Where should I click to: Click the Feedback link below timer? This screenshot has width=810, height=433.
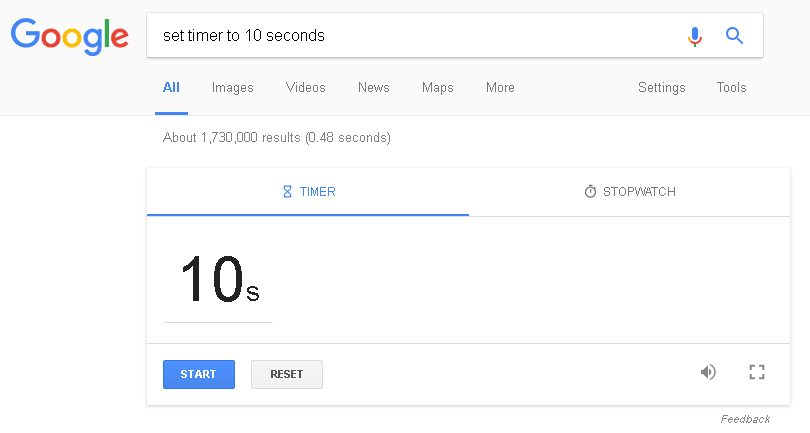tap(745, 419)
